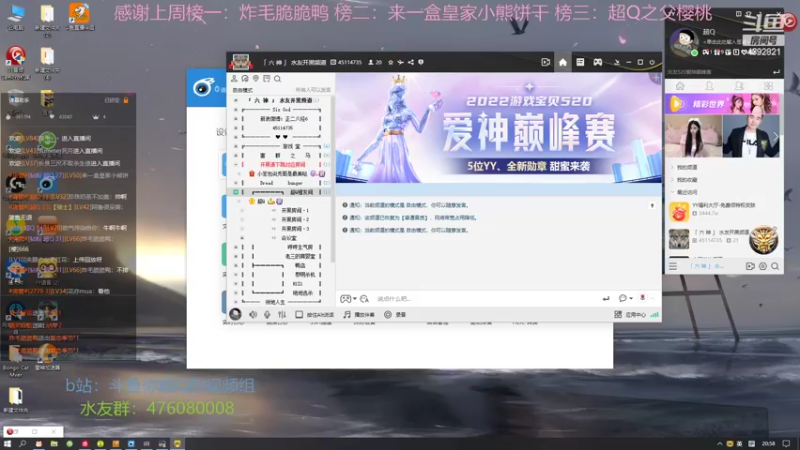The image size is (800, 450).
Task: Open the third person tab in YY panel
Action: [x=739, y=86]
